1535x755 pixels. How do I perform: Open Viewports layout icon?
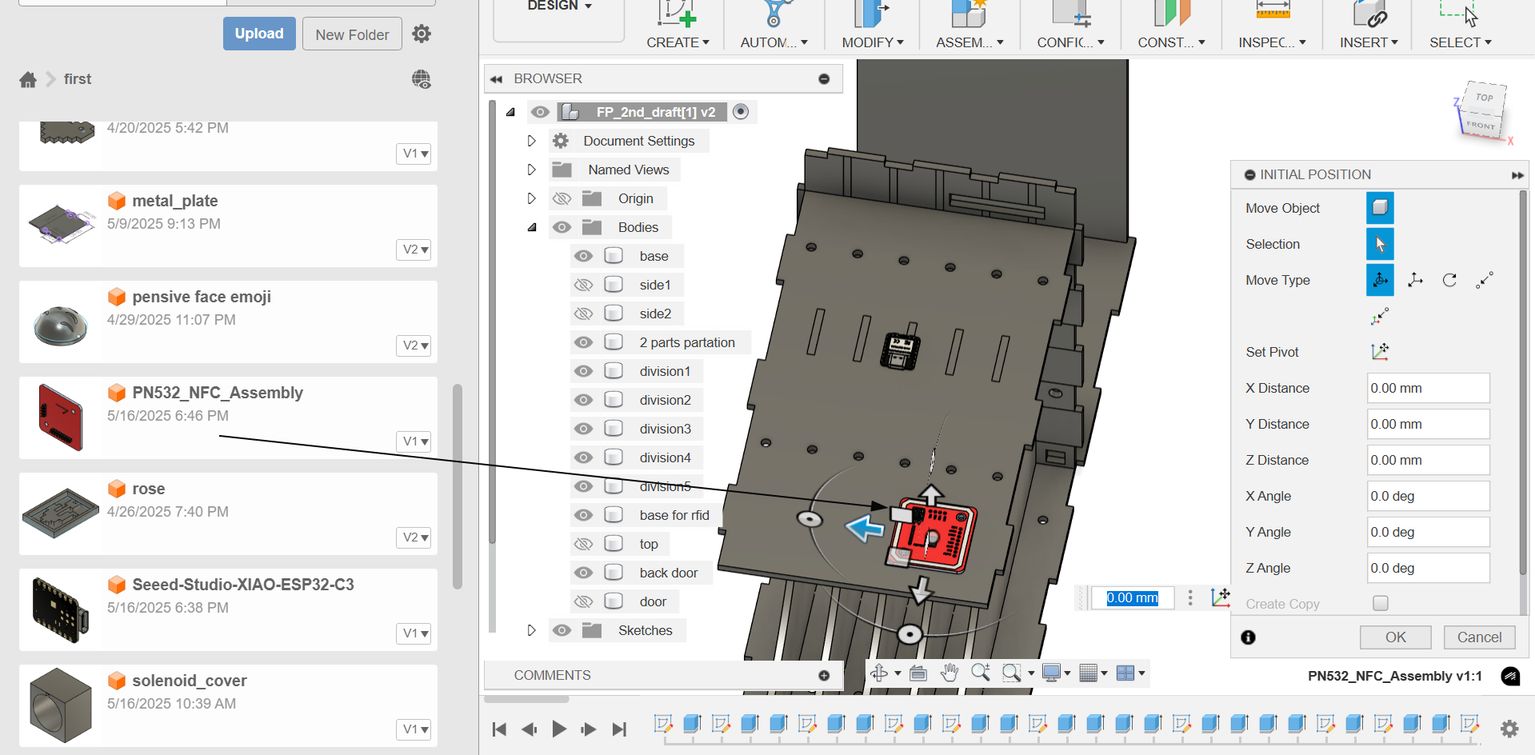tap(1125, 673)
